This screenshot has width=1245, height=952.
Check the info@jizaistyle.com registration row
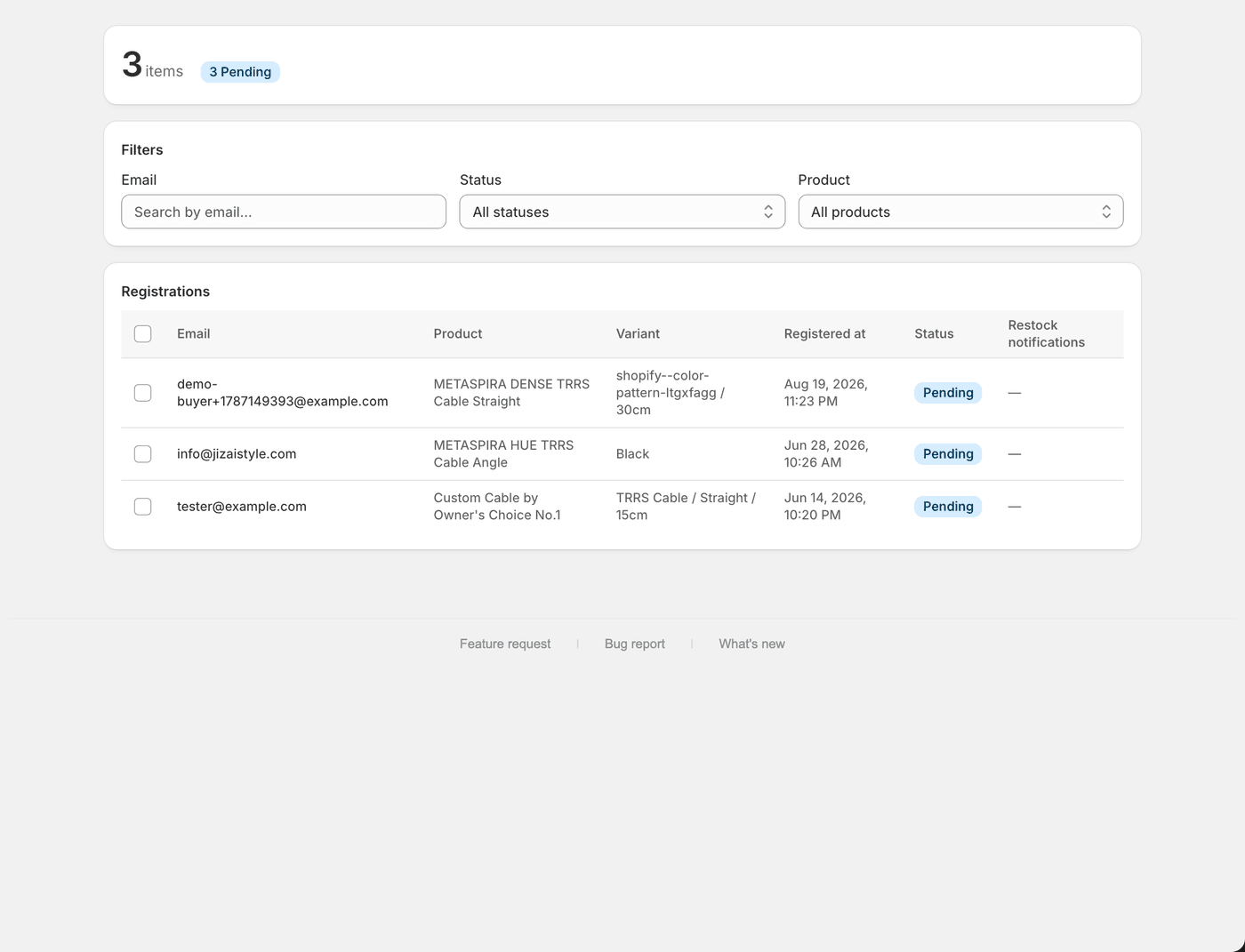[x=142, y=454]
